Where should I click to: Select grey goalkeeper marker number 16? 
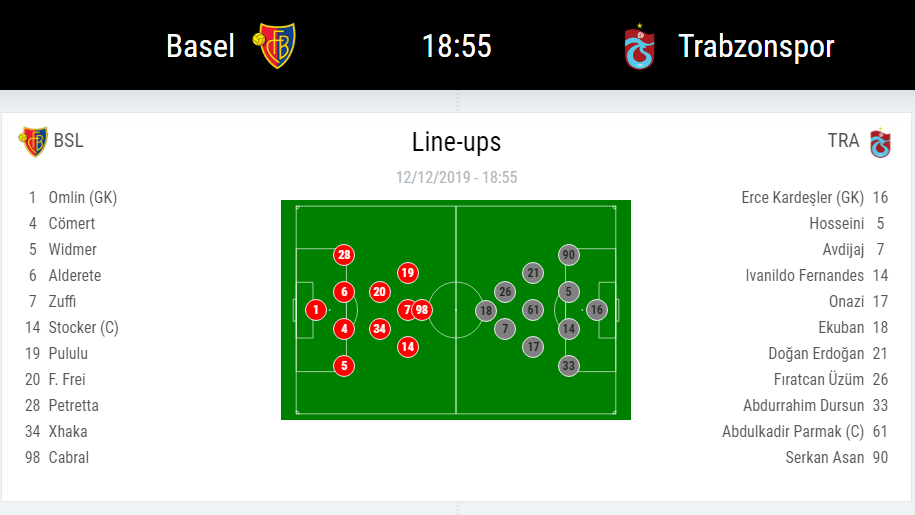[x=596, y=310]
